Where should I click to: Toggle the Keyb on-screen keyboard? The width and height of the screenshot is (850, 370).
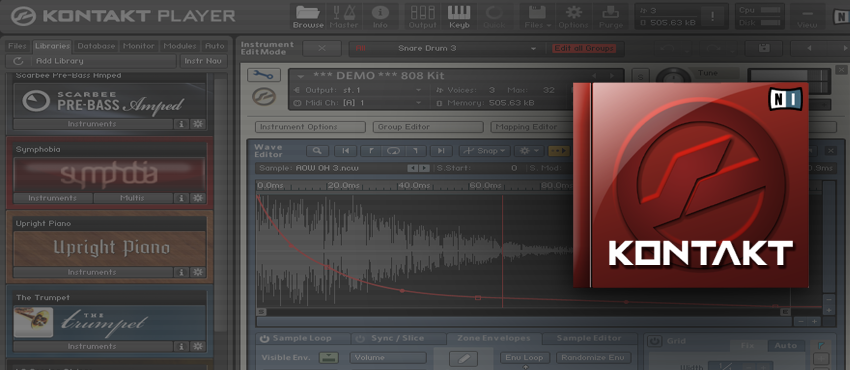(459, 17)
